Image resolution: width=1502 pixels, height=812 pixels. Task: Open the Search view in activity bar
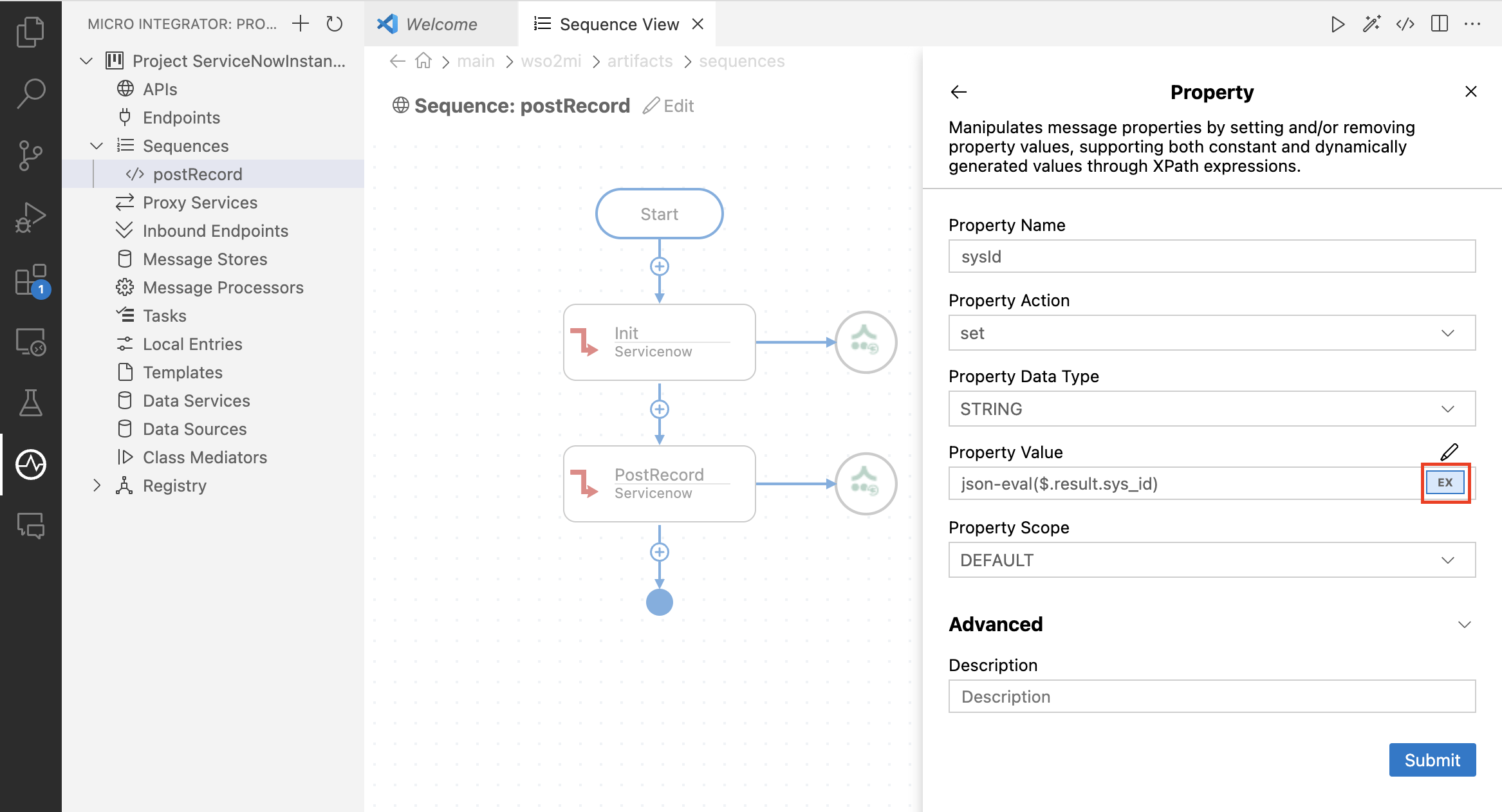point(30,93)
